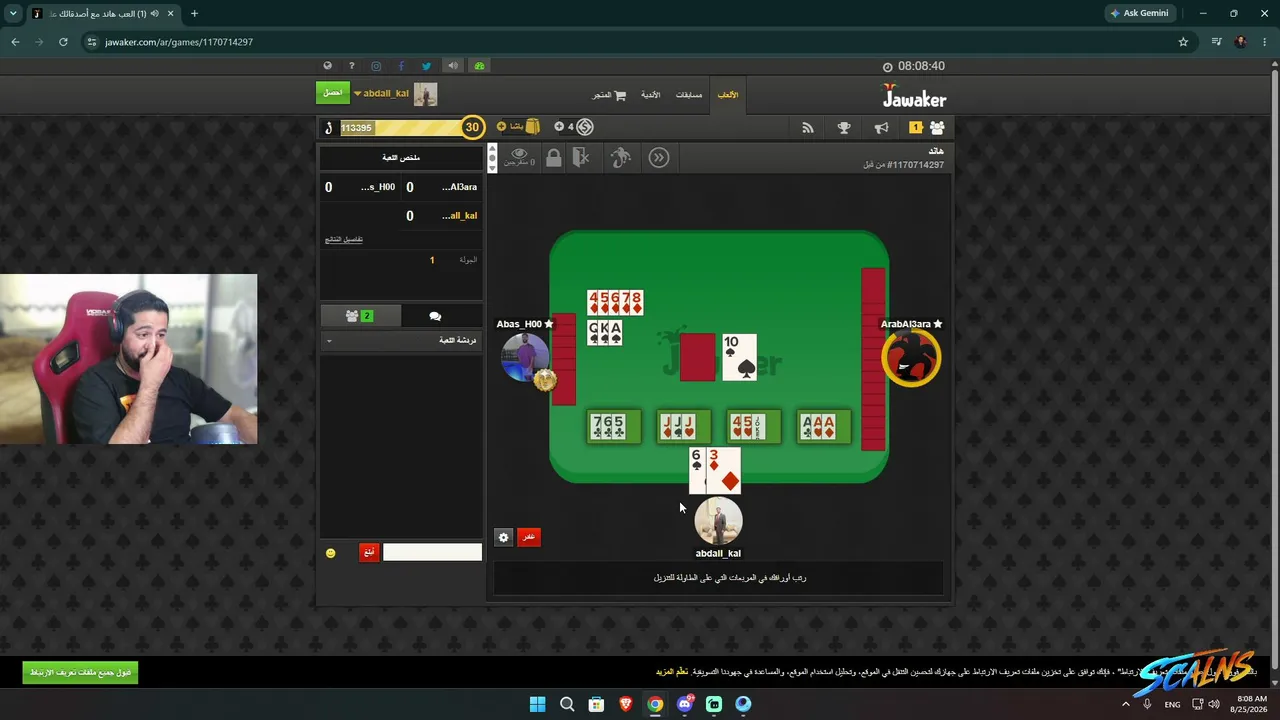The width and height of the screenshot is (1280, 720).
Task: Toggle the game sound speaker icon
Action: (x=453, y=66)
